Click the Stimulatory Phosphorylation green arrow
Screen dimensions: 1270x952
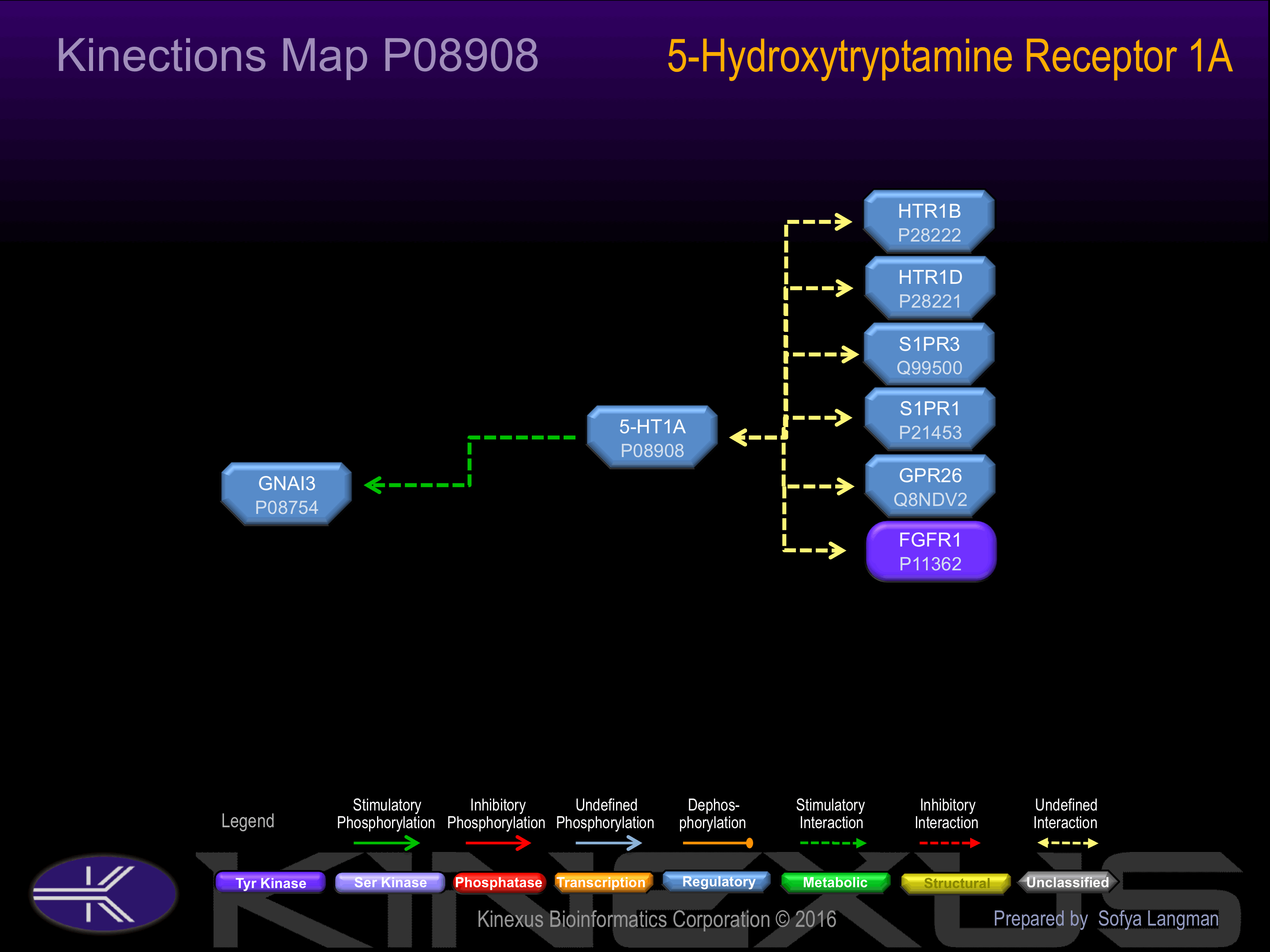(x=386, y=843)
